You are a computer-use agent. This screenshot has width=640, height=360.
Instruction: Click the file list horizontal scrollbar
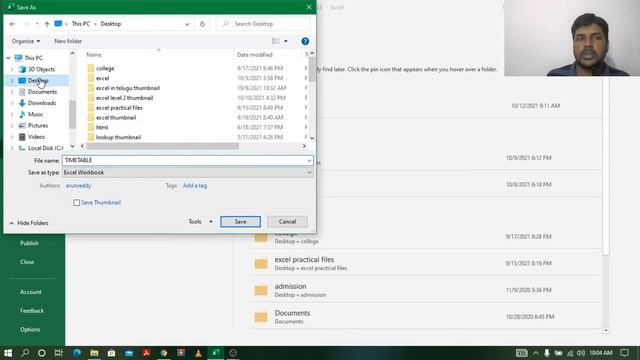pos(162,146)
